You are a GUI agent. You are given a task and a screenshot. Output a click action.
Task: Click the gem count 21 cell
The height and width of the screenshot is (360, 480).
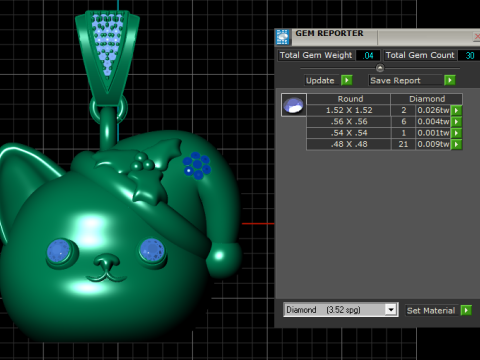coord(403,144)
